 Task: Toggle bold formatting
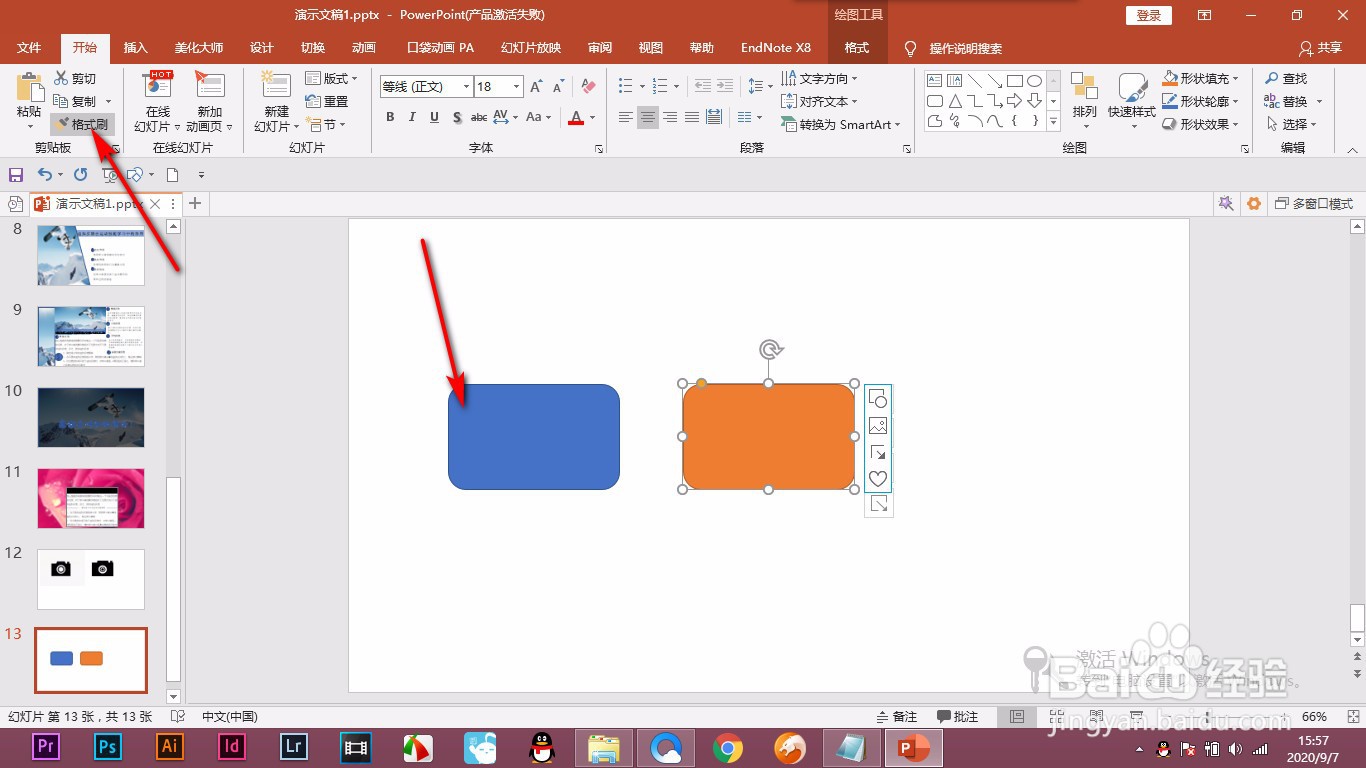(x=390, y=117)
